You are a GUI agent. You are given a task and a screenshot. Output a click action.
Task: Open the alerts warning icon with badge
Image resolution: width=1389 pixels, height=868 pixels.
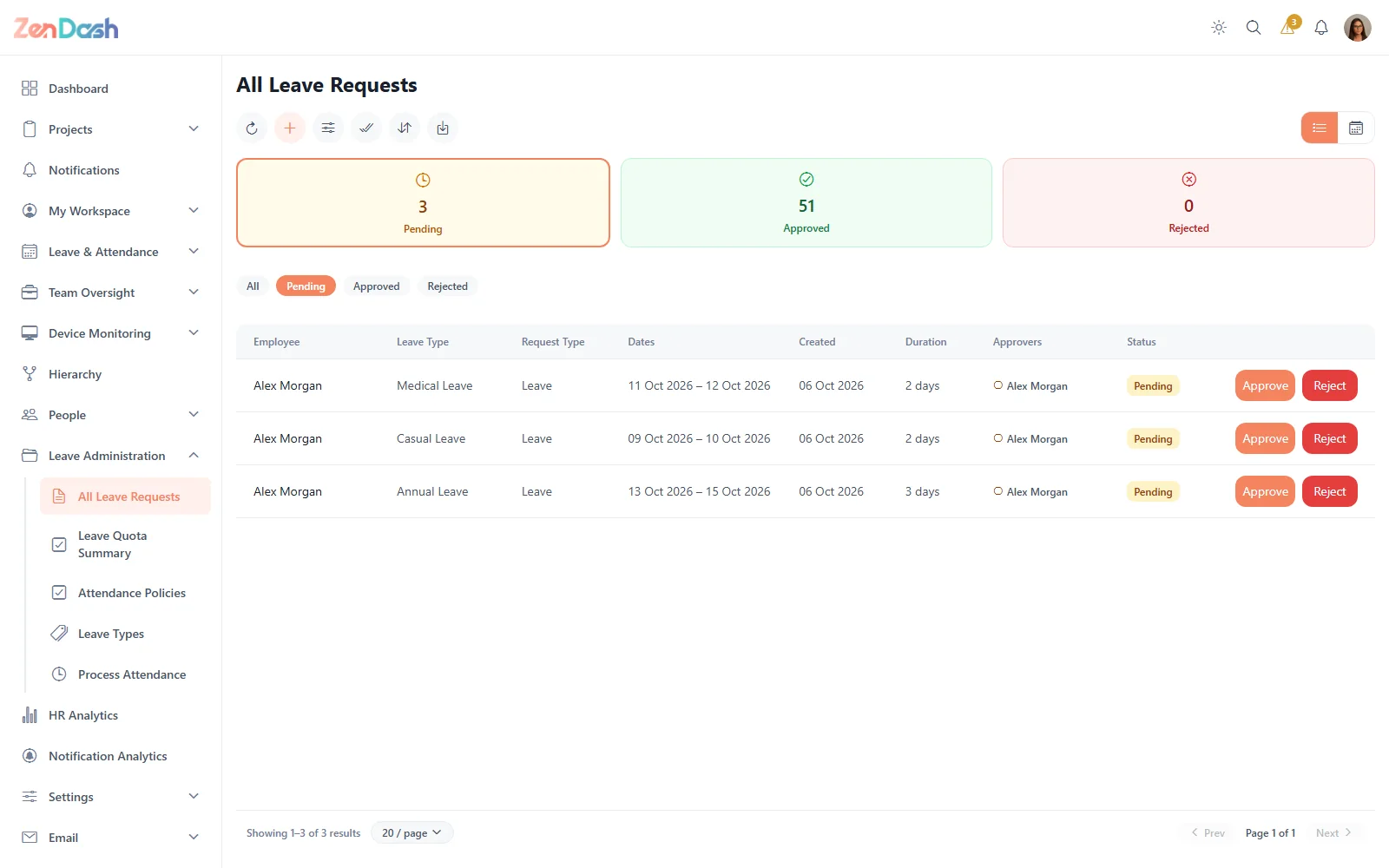(x=1288, y=27)
